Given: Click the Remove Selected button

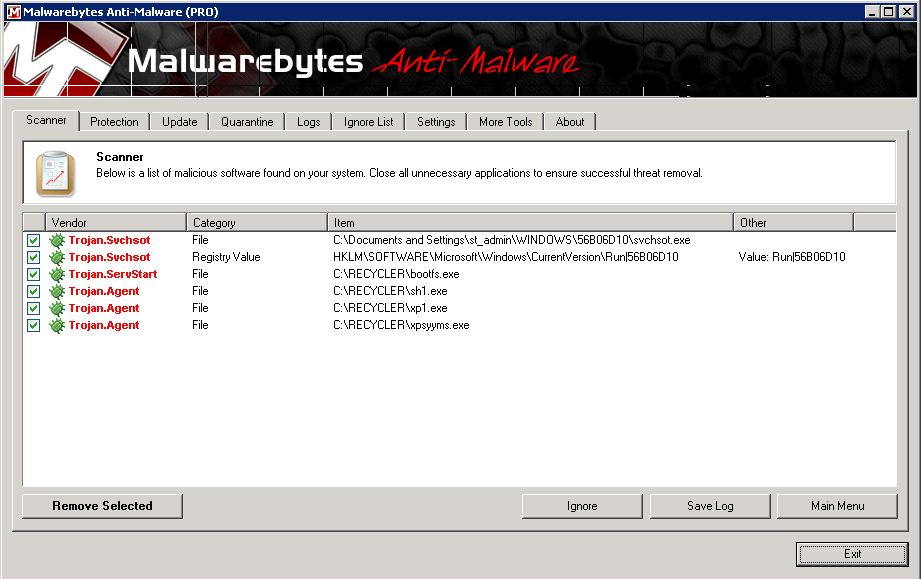Looking at the screenshot, I should (102, 506).
